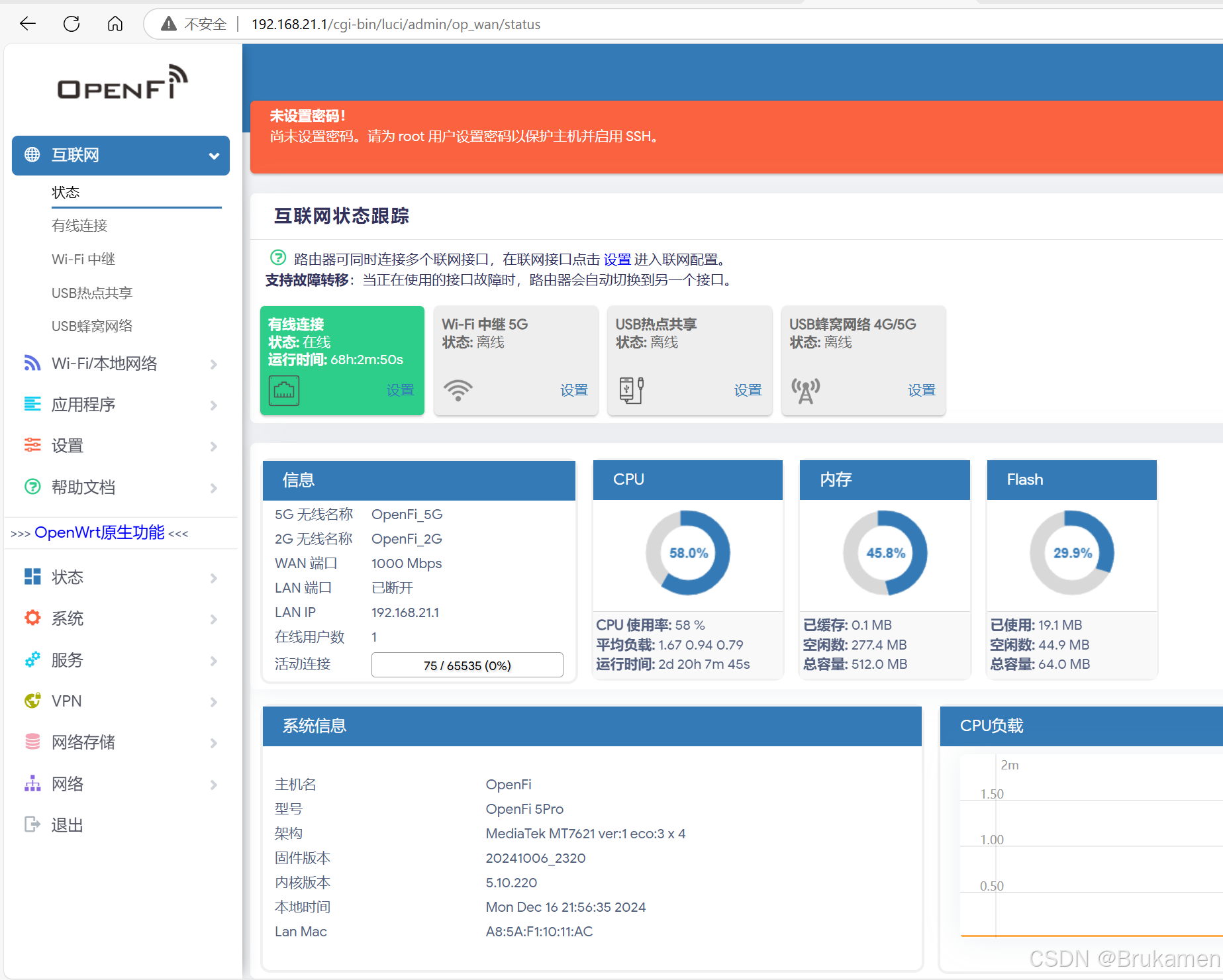This screenshot has width=1223, height=980.
Task: Click the globe icon beside 互联网
Action: pos(32,155)
